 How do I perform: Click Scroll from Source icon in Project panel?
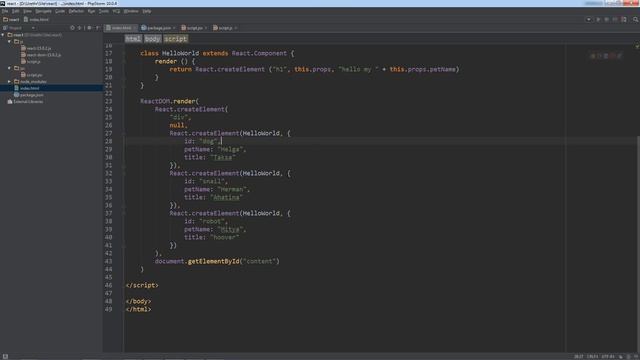(x=72, y=28)
